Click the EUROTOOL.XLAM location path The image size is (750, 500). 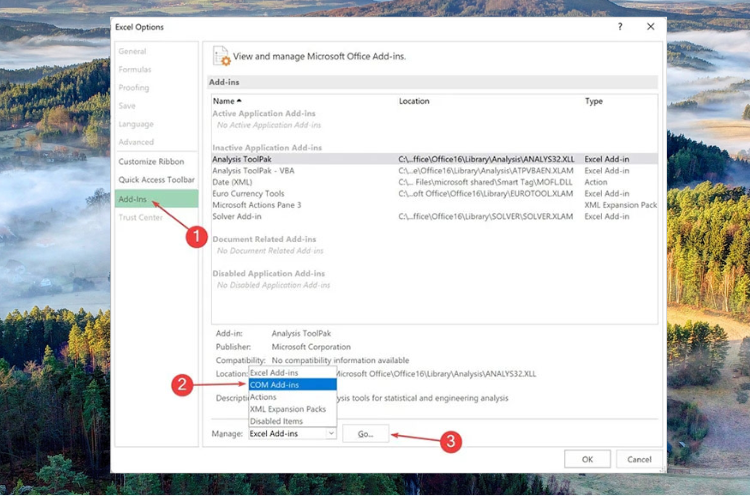click(485, 193)
